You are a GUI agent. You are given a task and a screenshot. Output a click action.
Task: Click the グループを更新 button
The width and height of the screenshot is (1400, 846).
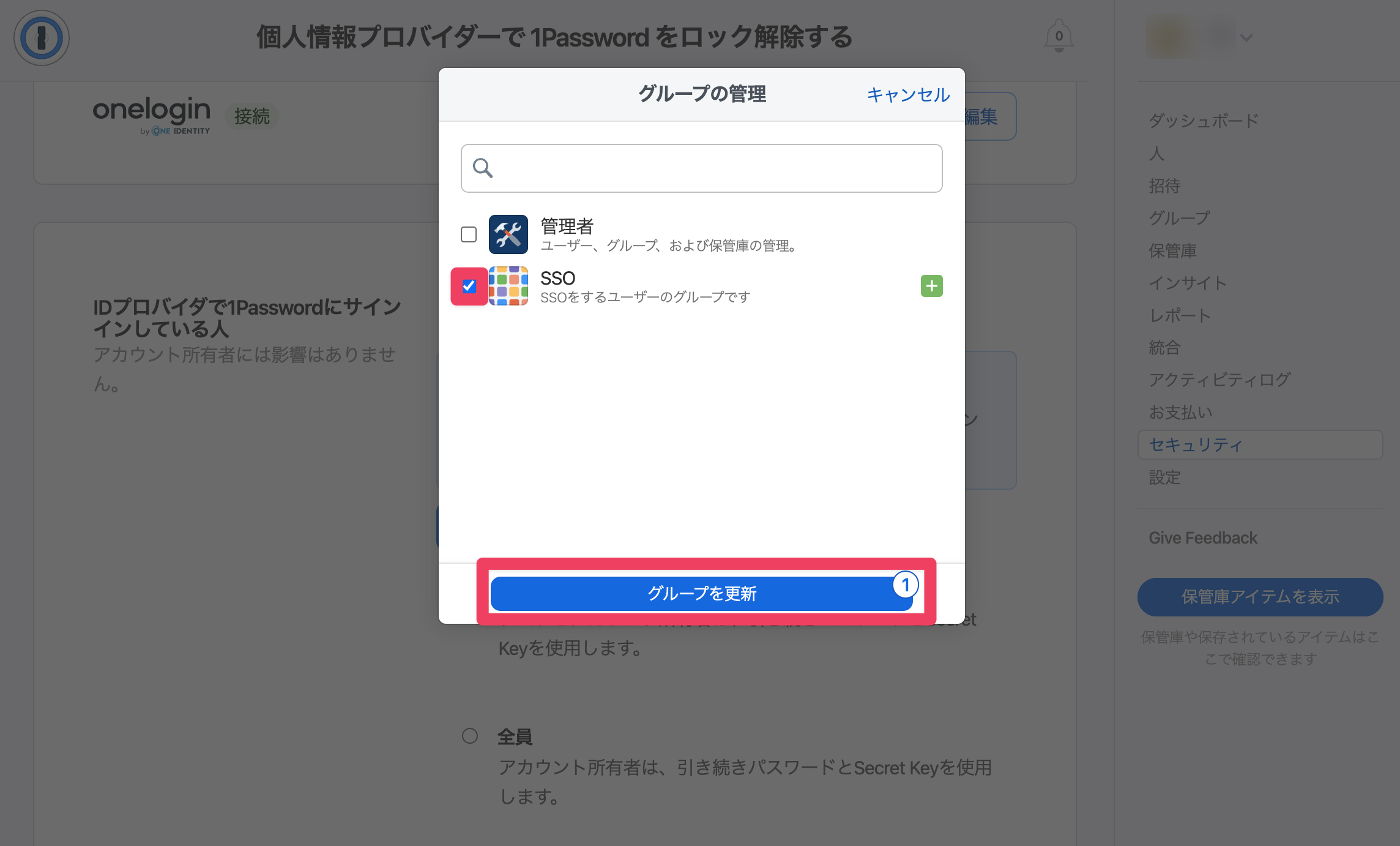pyautogui.click(x=701, y=593)
